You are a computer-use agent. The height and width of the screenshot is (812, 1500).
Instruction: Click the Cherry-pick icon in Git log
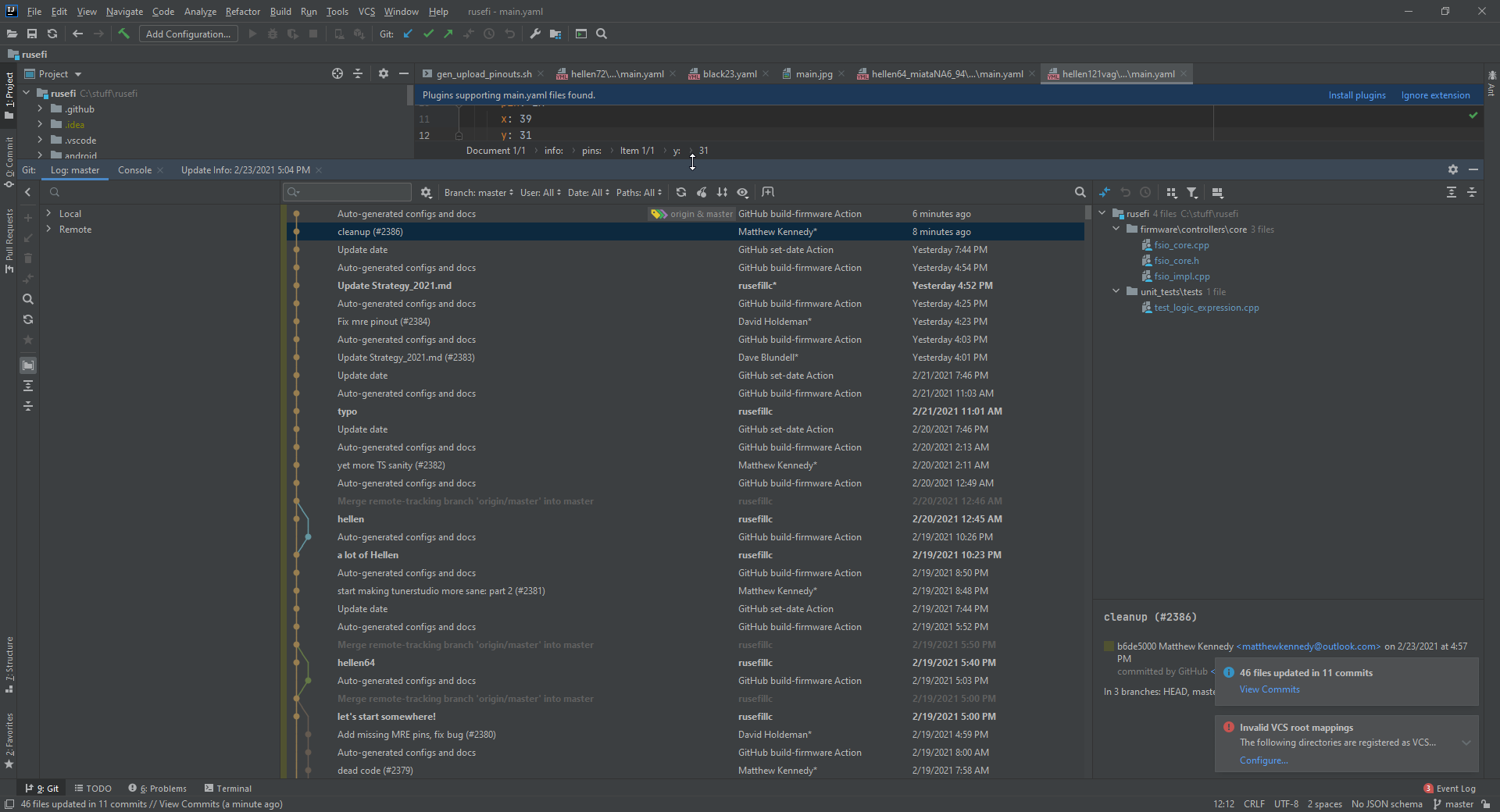point(702,192)
